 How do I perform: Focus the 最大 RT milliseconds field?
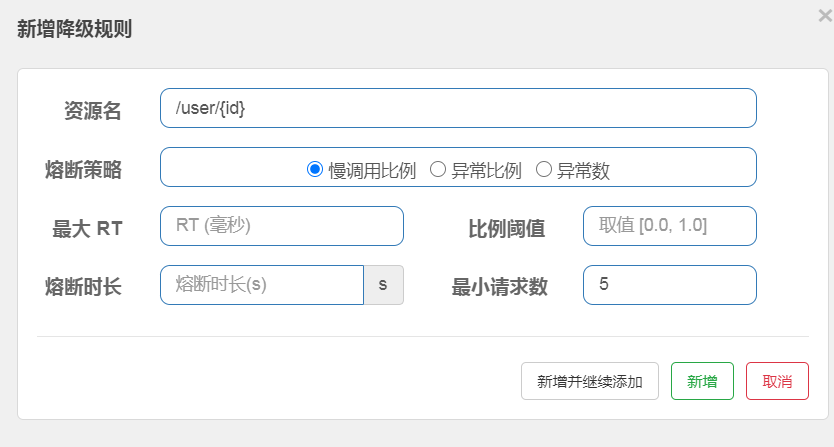[x=281, y=226]
